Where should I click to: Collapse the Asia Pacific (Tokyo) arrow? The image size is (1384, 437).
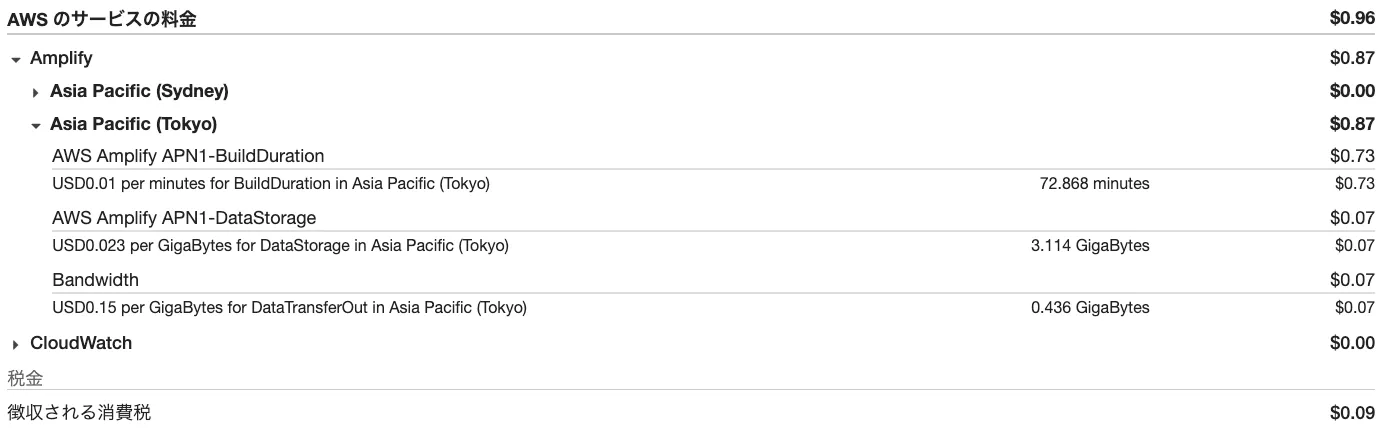click(36, 126)
